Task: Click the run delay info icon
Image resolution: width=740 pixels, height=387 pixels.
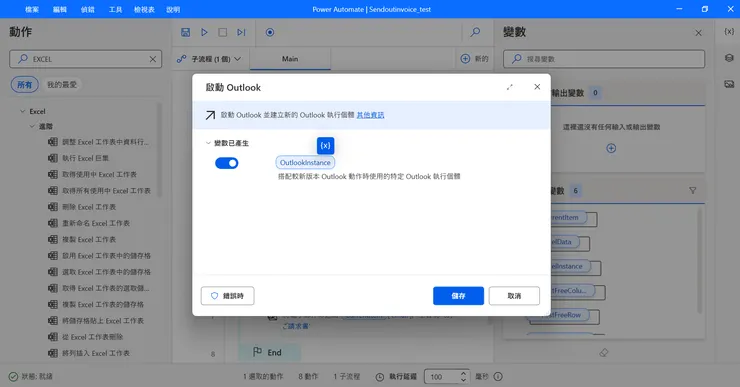Action: pos(498,377)
